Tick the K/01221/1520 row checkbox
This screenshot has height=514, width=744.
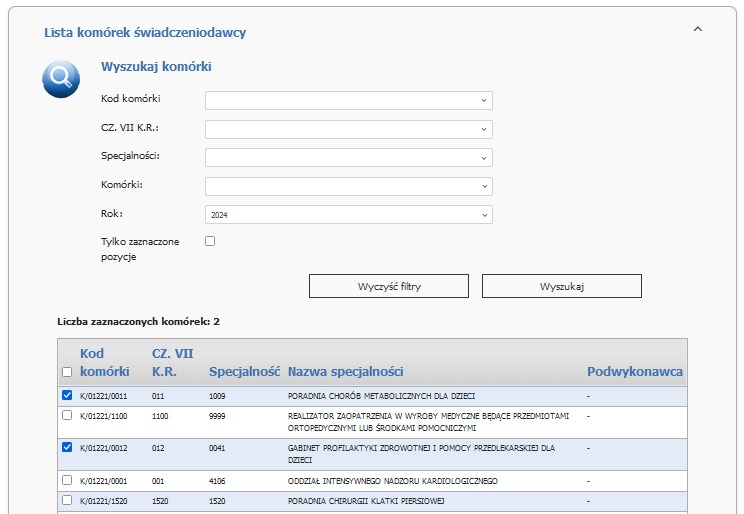67,500
